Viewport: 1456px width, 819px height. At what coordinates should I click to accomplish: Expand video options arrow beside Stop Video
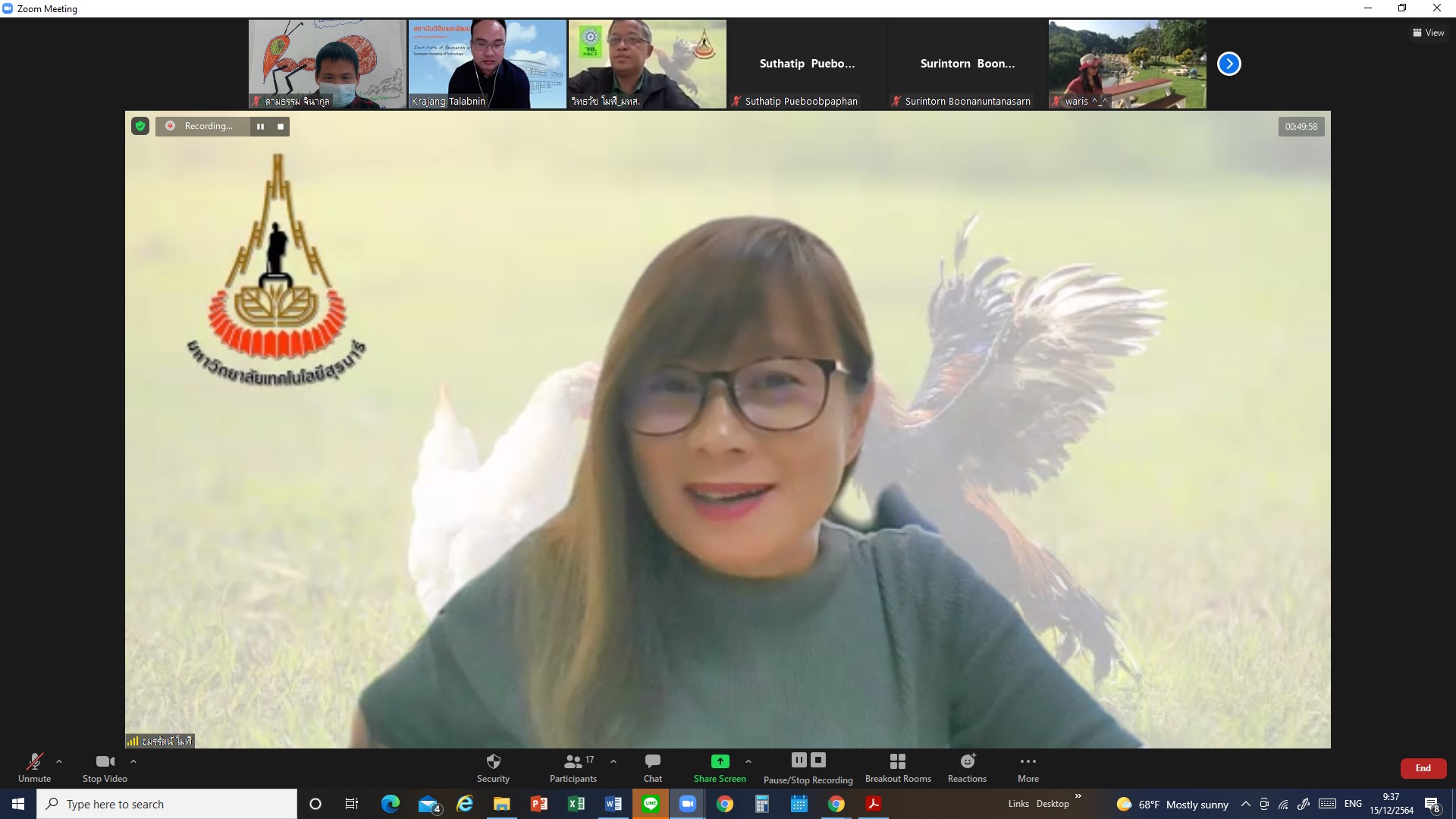tap(133, 761)
